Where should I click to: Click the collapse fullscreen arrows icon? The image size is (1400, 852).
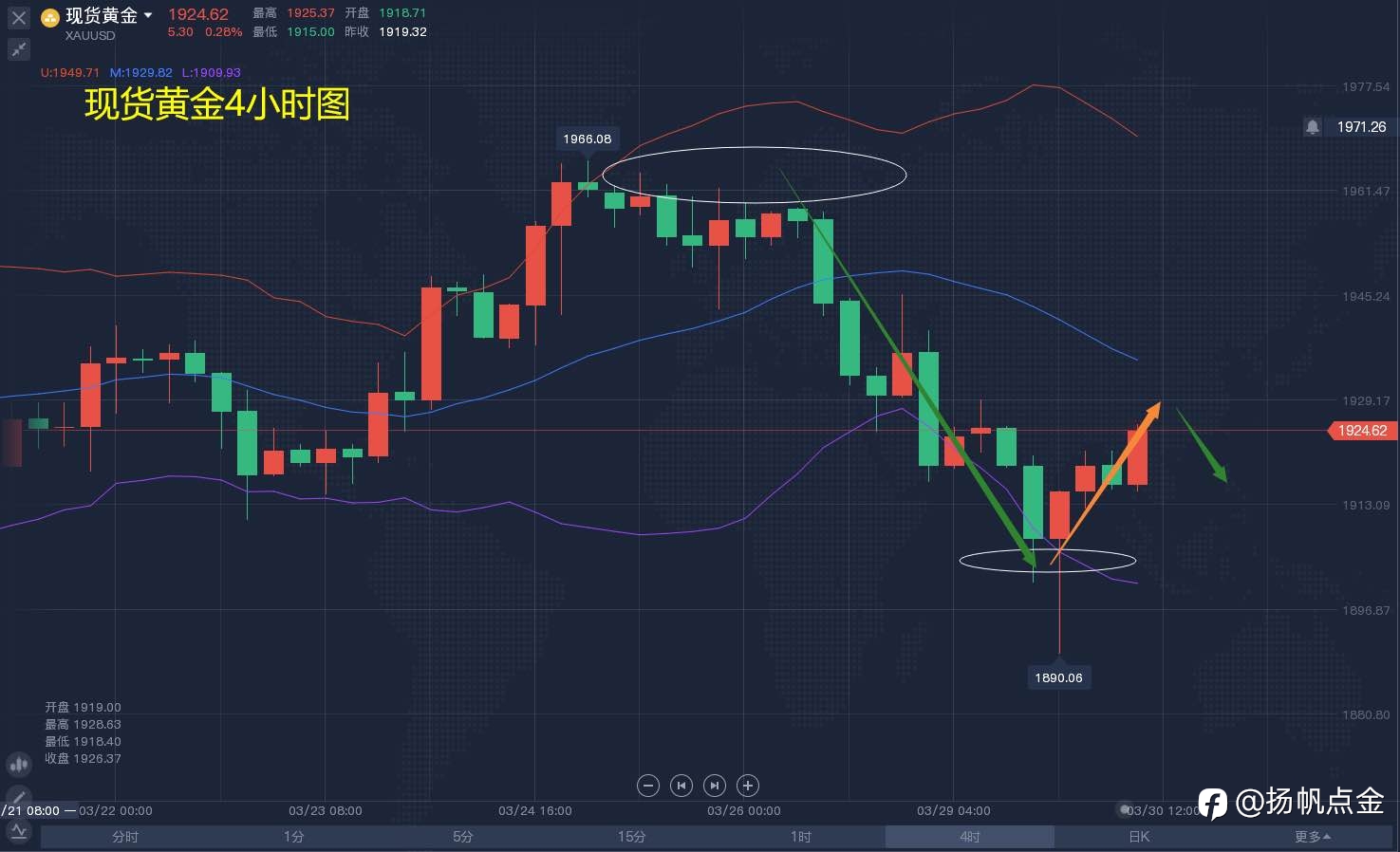tap(19, 48)
